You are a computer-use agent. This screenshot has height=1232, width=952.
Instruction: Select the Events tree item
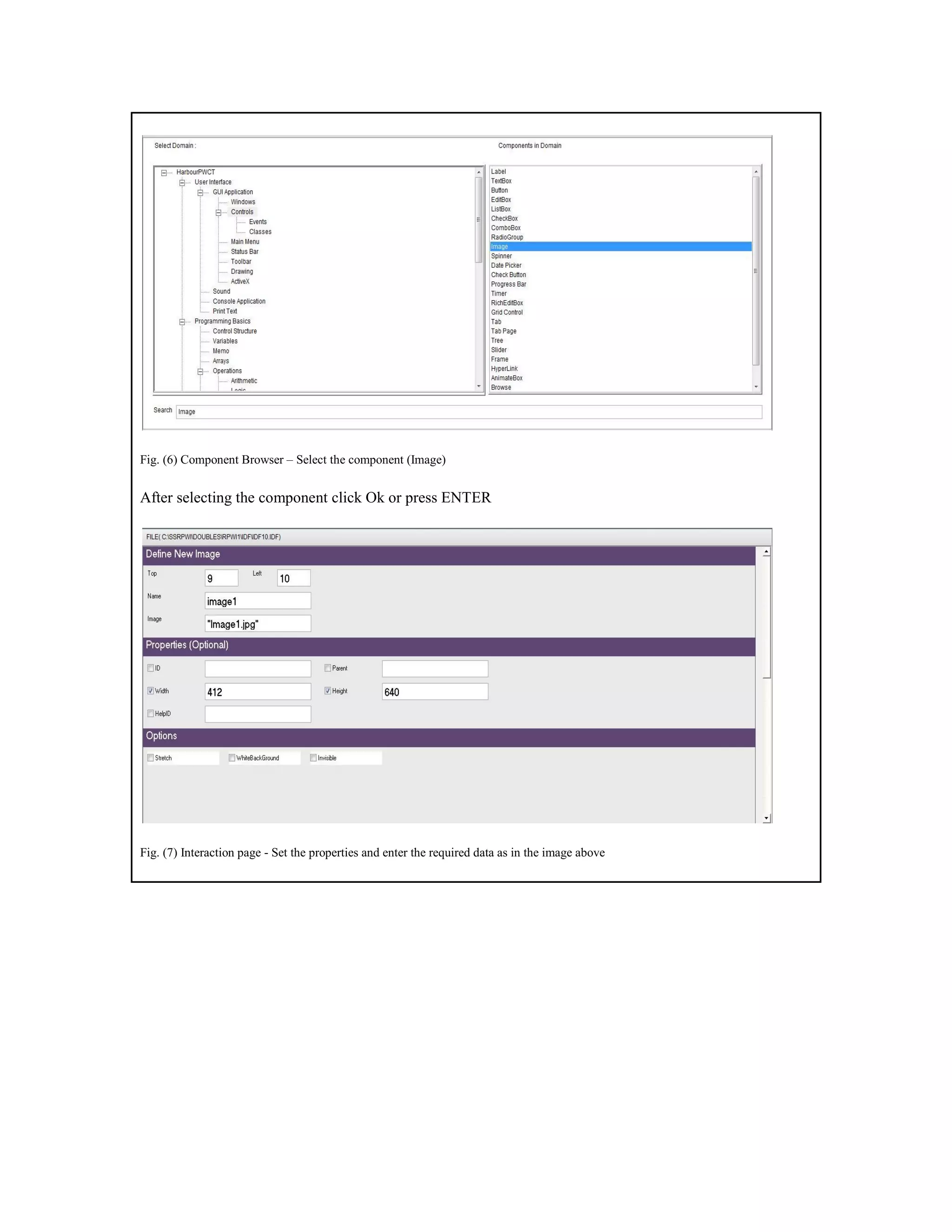tap(258, 222)
